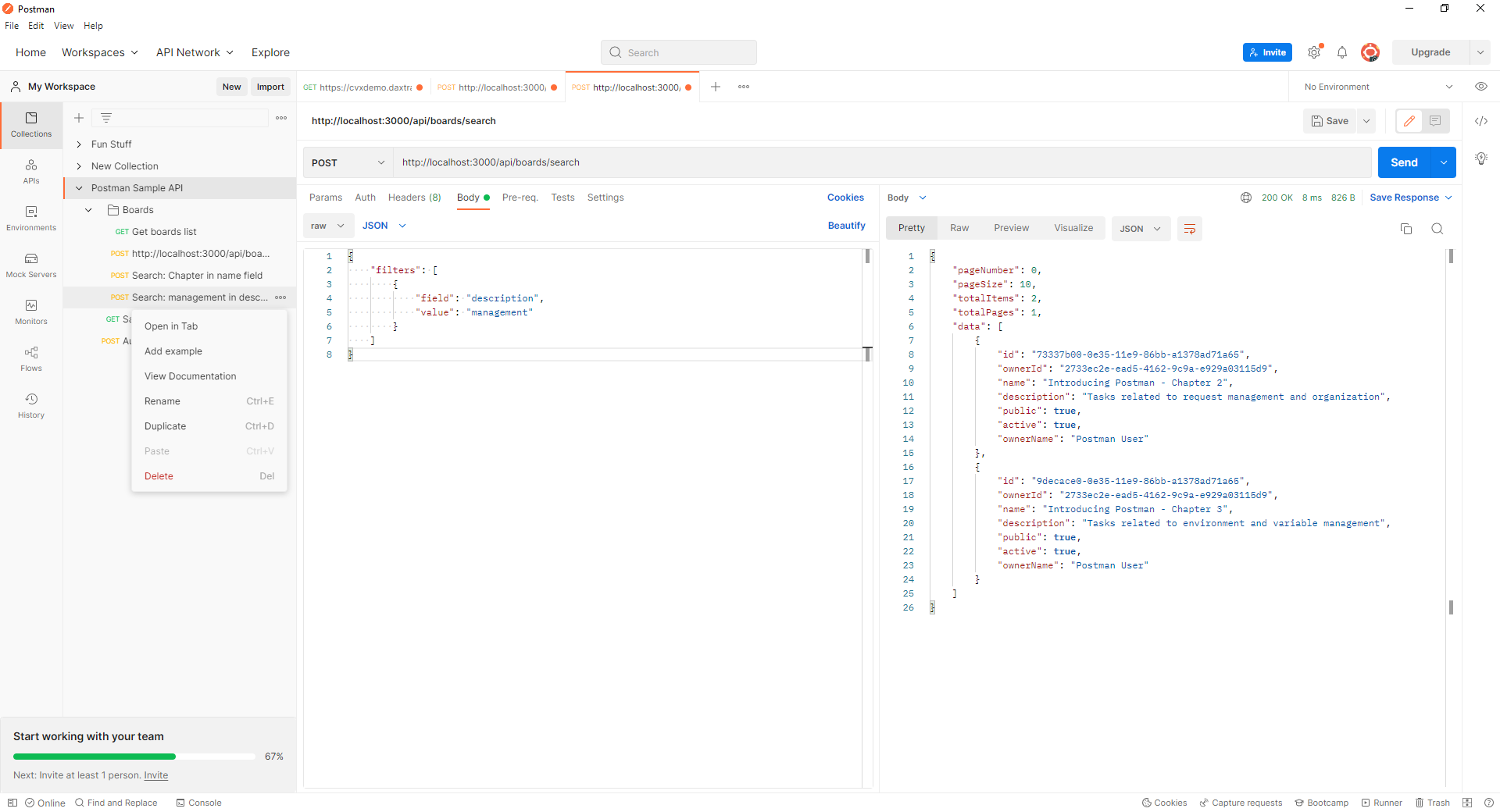Viewport: 1500px width, 812px height.
Task: Open notifications bell icon
Action: (x=1342, y=52)
